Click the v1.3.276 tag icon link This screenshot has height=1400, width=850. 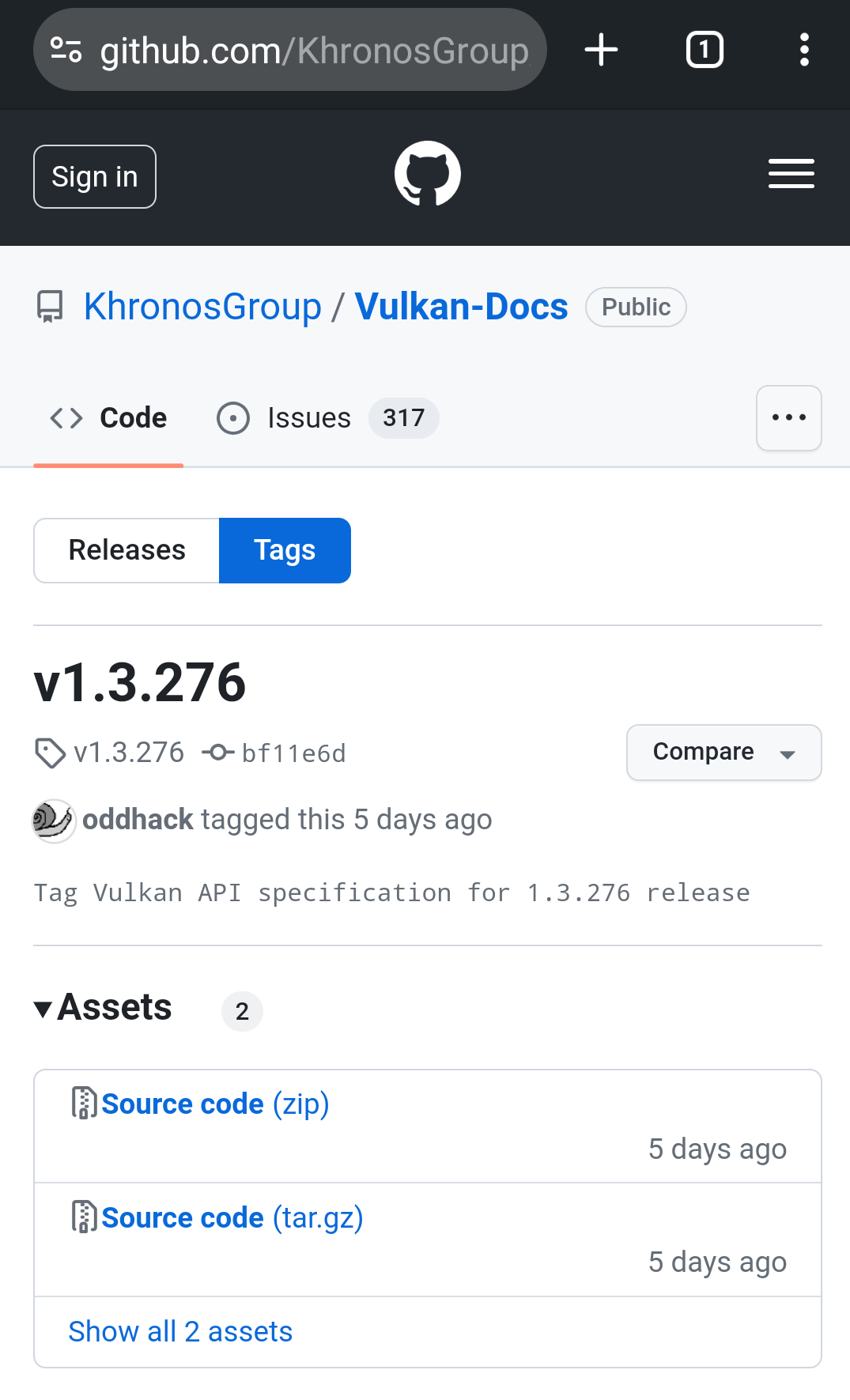tap(111, 753)
